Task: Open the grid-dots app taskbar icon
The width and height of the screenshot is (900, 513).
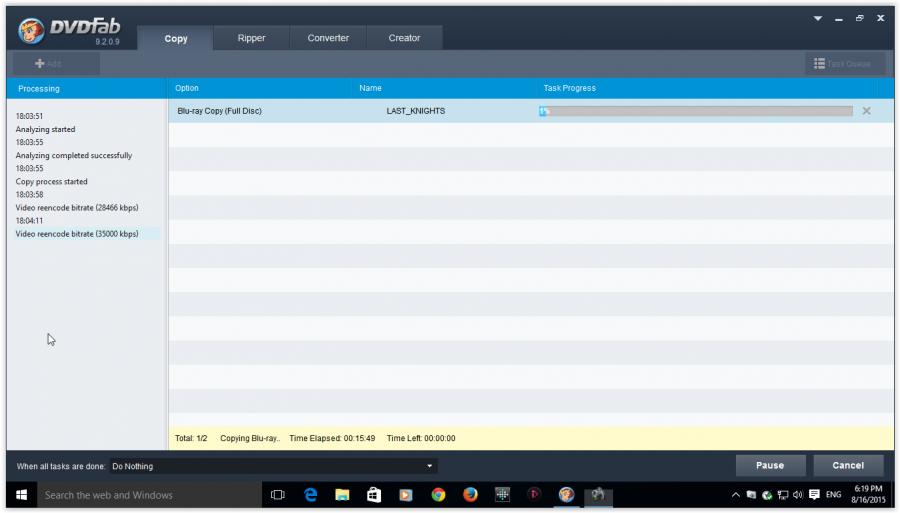Action: 502,495
